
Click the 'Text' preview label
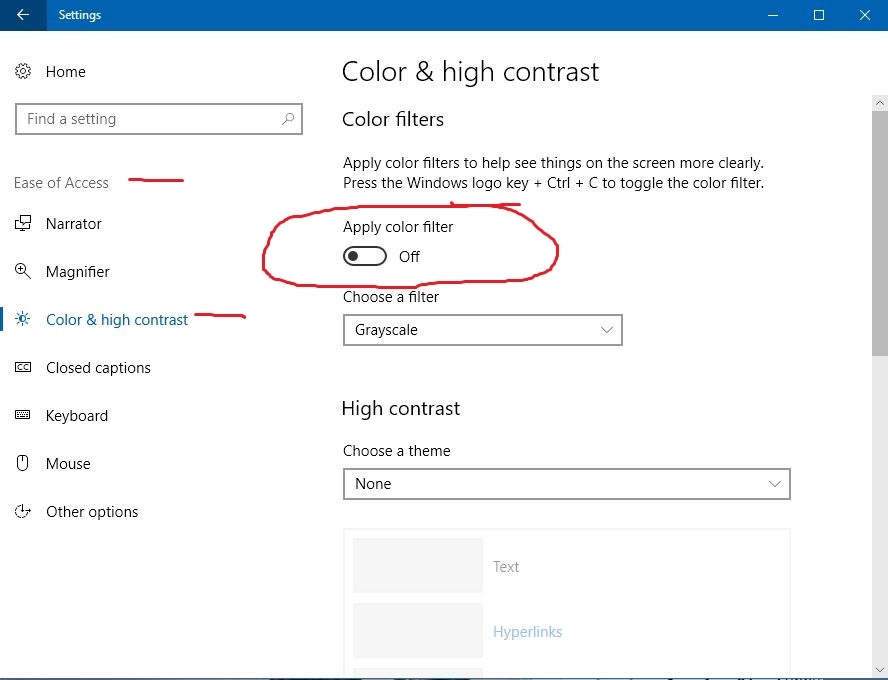(x=506, y=566)
